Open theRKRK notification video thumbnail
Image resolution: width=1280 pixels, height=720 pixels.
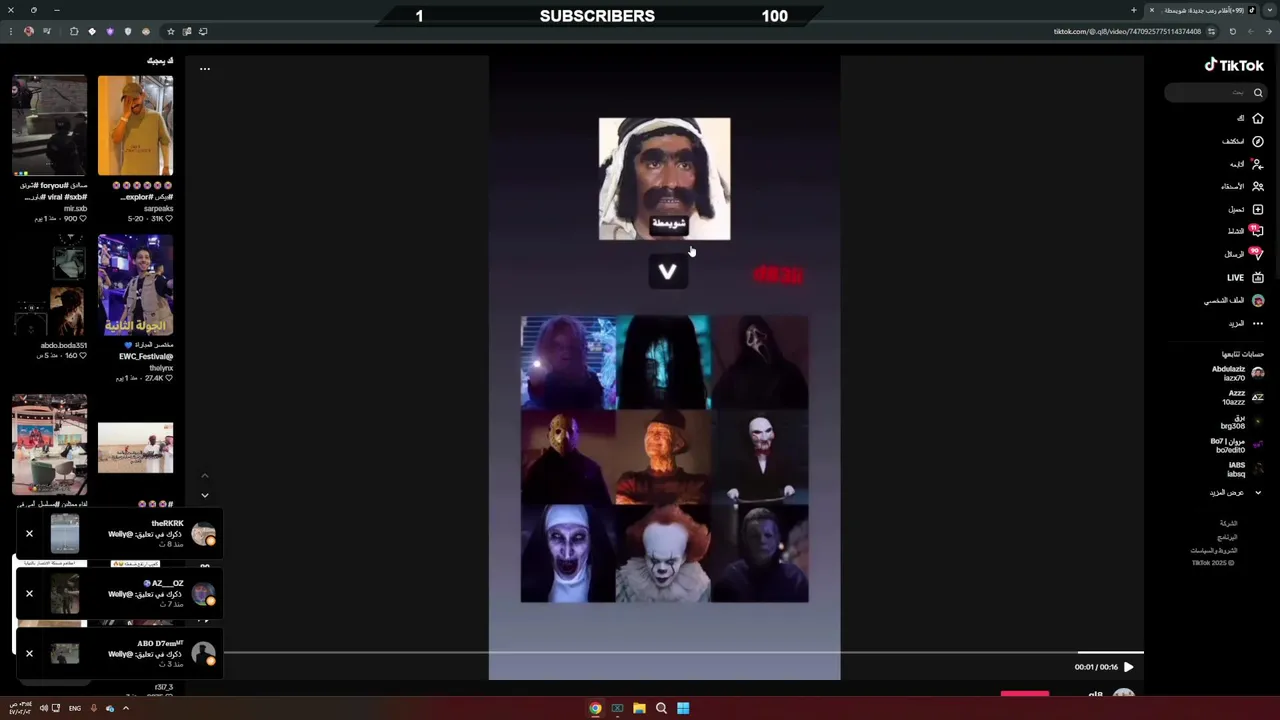tap(65, 534)
